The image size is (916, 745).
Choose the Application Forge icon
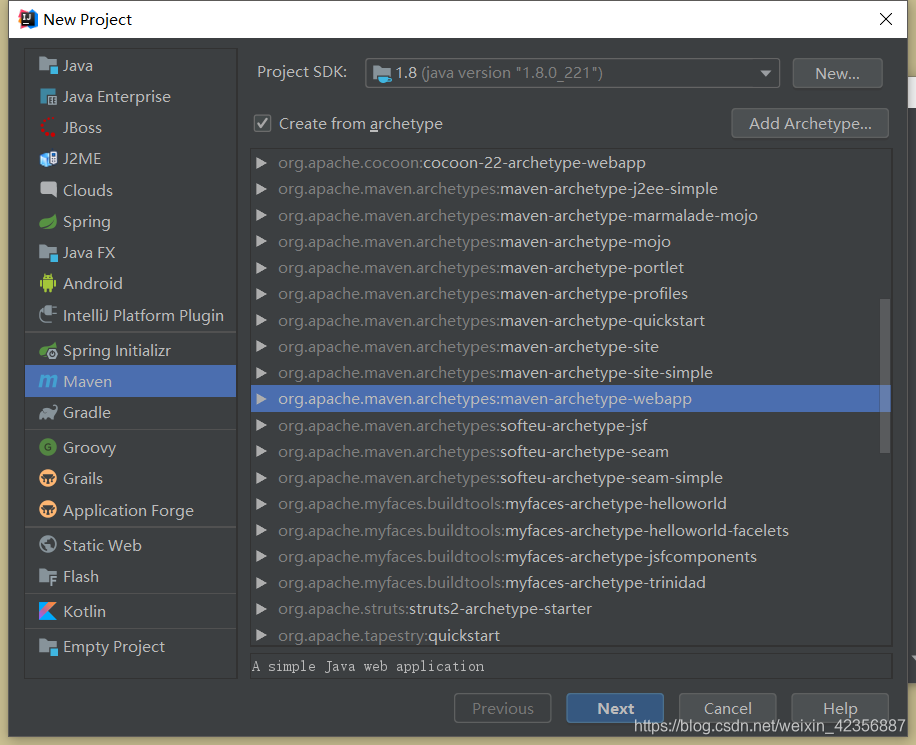(48, 510)
